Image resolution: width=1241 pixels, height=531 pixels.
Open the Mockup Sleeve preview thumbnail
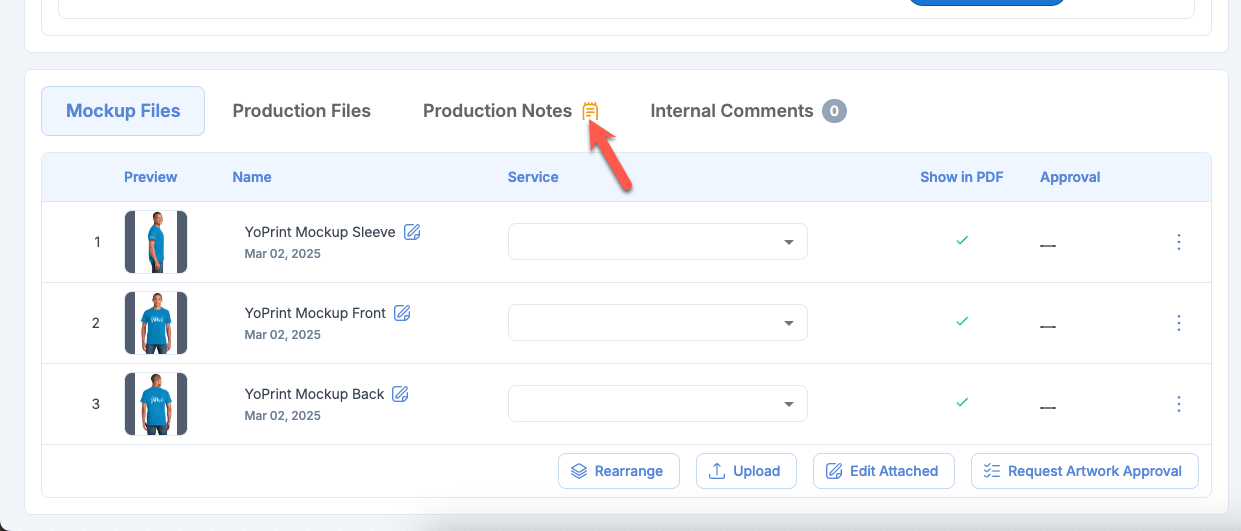(156, 242)
